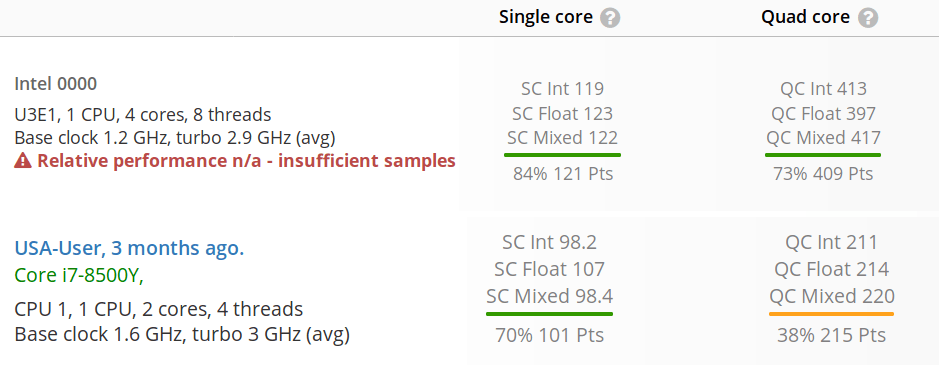
Task: Open the USA-User, 3 months ago link
Action: pyautogui.click(x=129, y=248)
